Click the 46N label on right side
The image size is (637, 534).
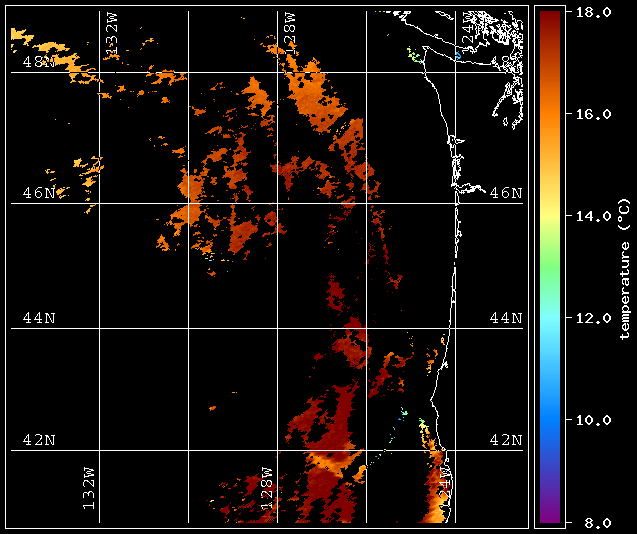[x=506, y=192]
